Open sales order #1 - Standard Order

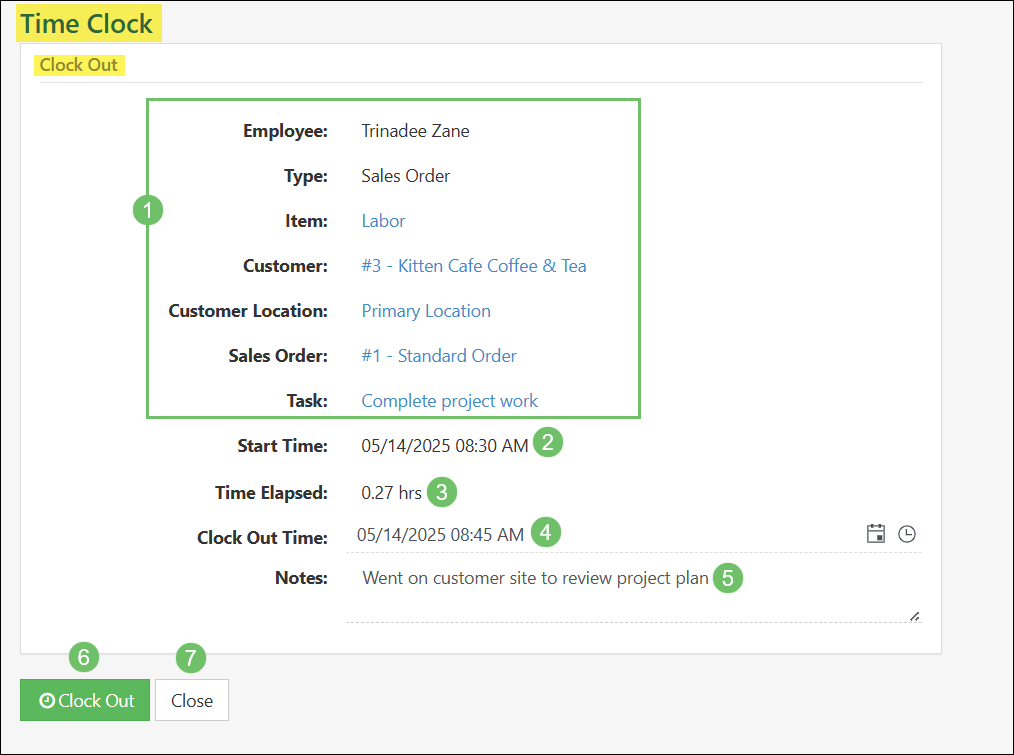point(438,356)
